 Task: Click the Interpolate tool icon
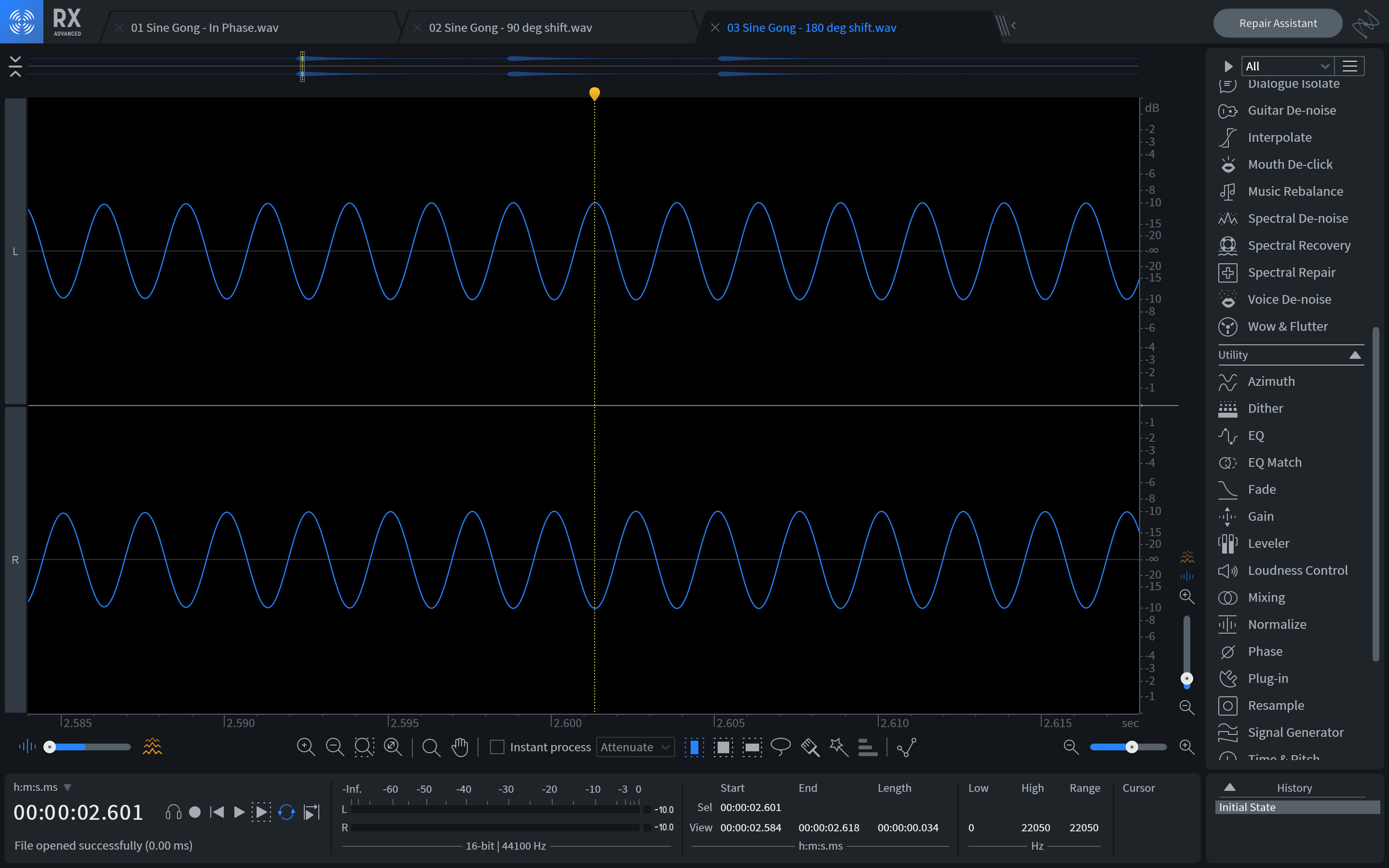(1228, 137)
